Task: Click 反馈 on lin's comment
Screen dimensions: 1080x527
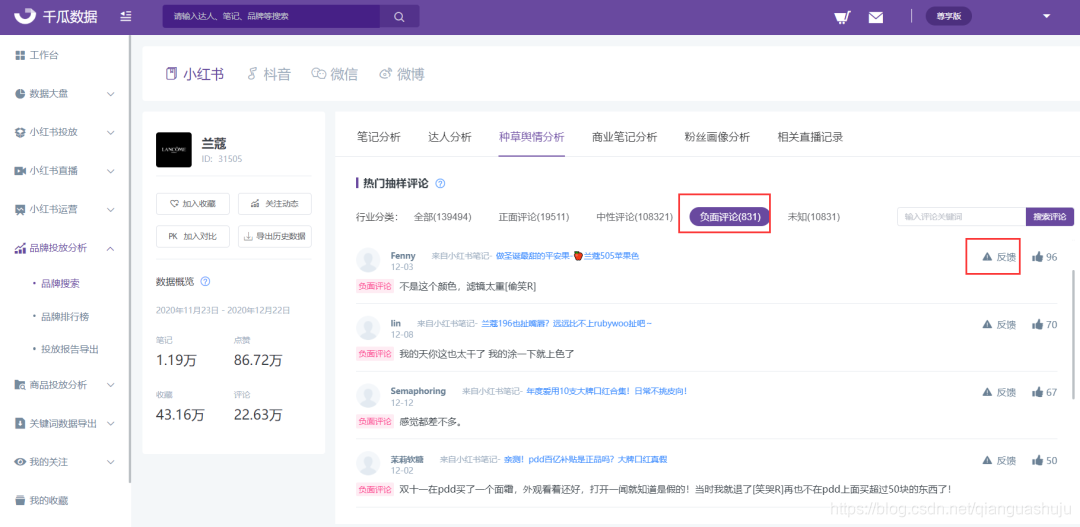Action: [x=999, y=324]
